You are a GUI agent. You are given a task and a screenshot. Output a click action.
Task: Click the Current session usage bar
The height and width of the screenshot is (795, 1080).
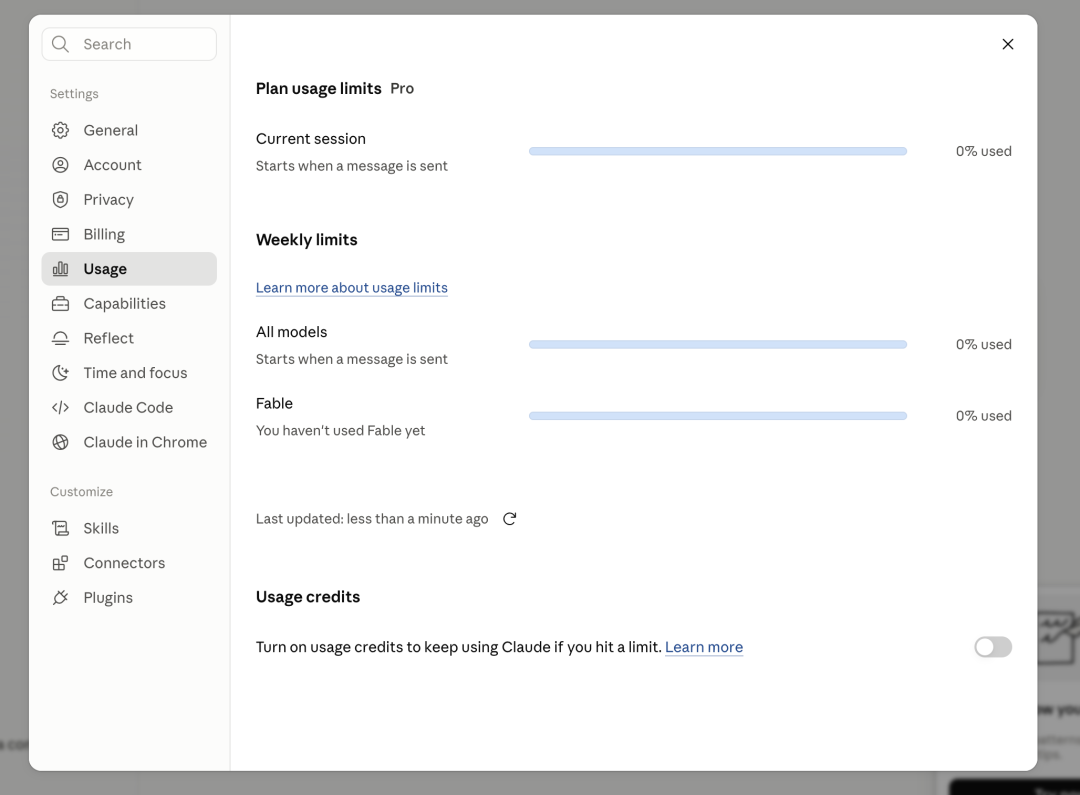pyautogui.click(x=718, y=151)
